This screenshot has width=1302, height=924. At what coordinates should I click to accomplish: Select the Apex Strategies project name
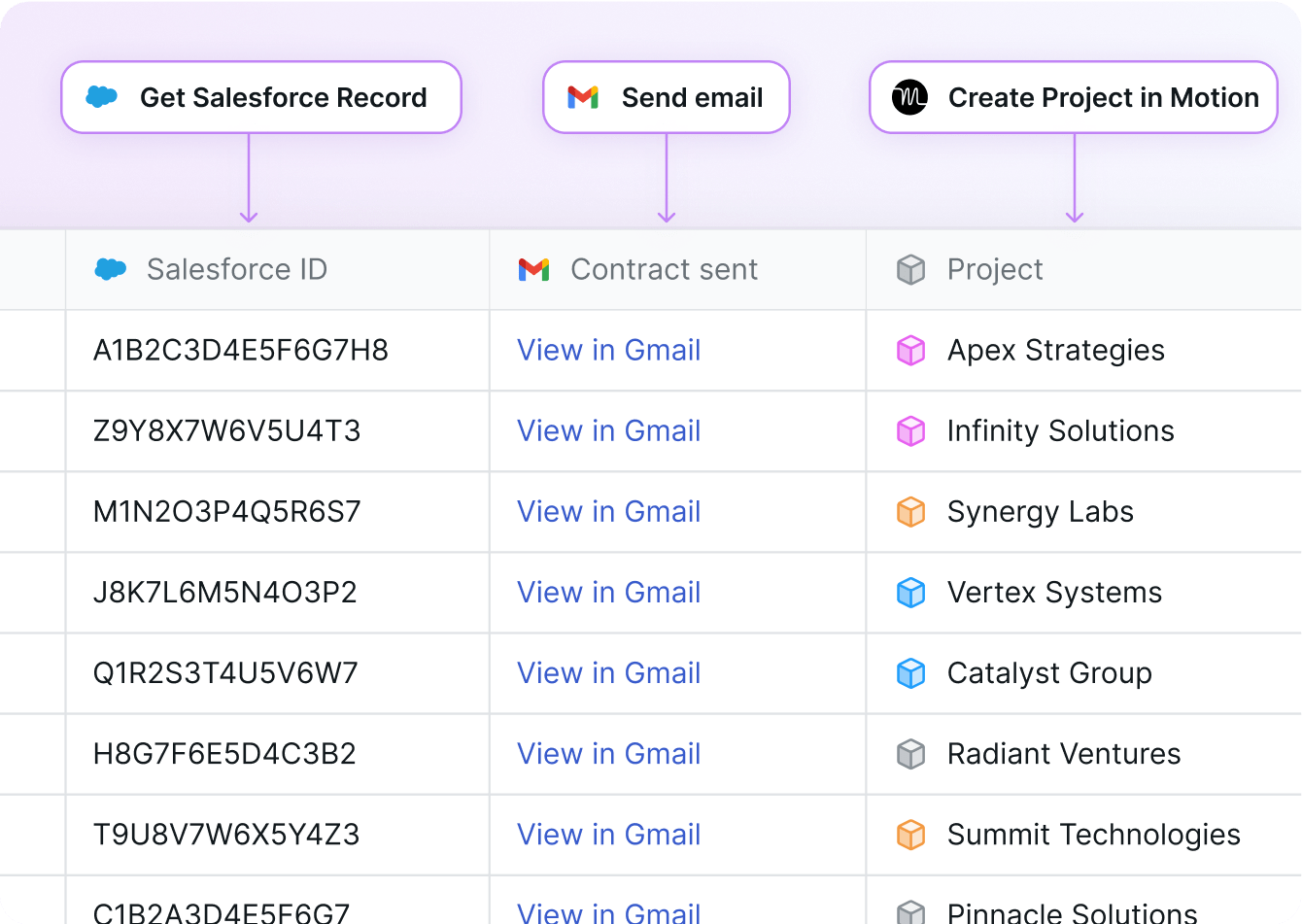pyautogui.click(x=1056, y=350)
